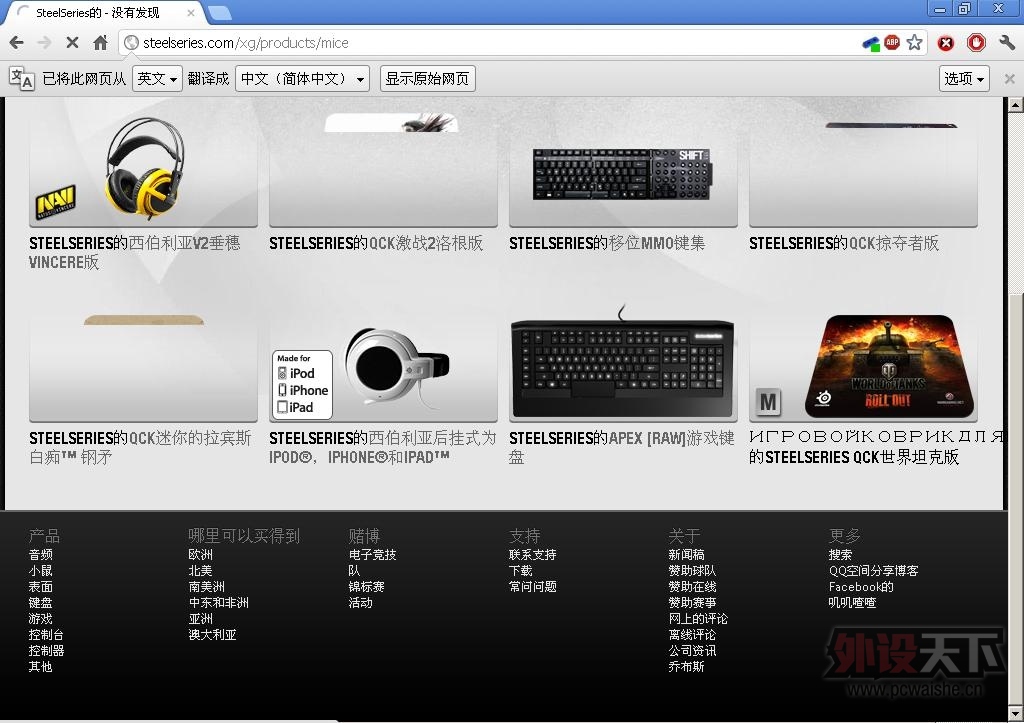Click the footer 常问问题 link

tap(532, 586)
